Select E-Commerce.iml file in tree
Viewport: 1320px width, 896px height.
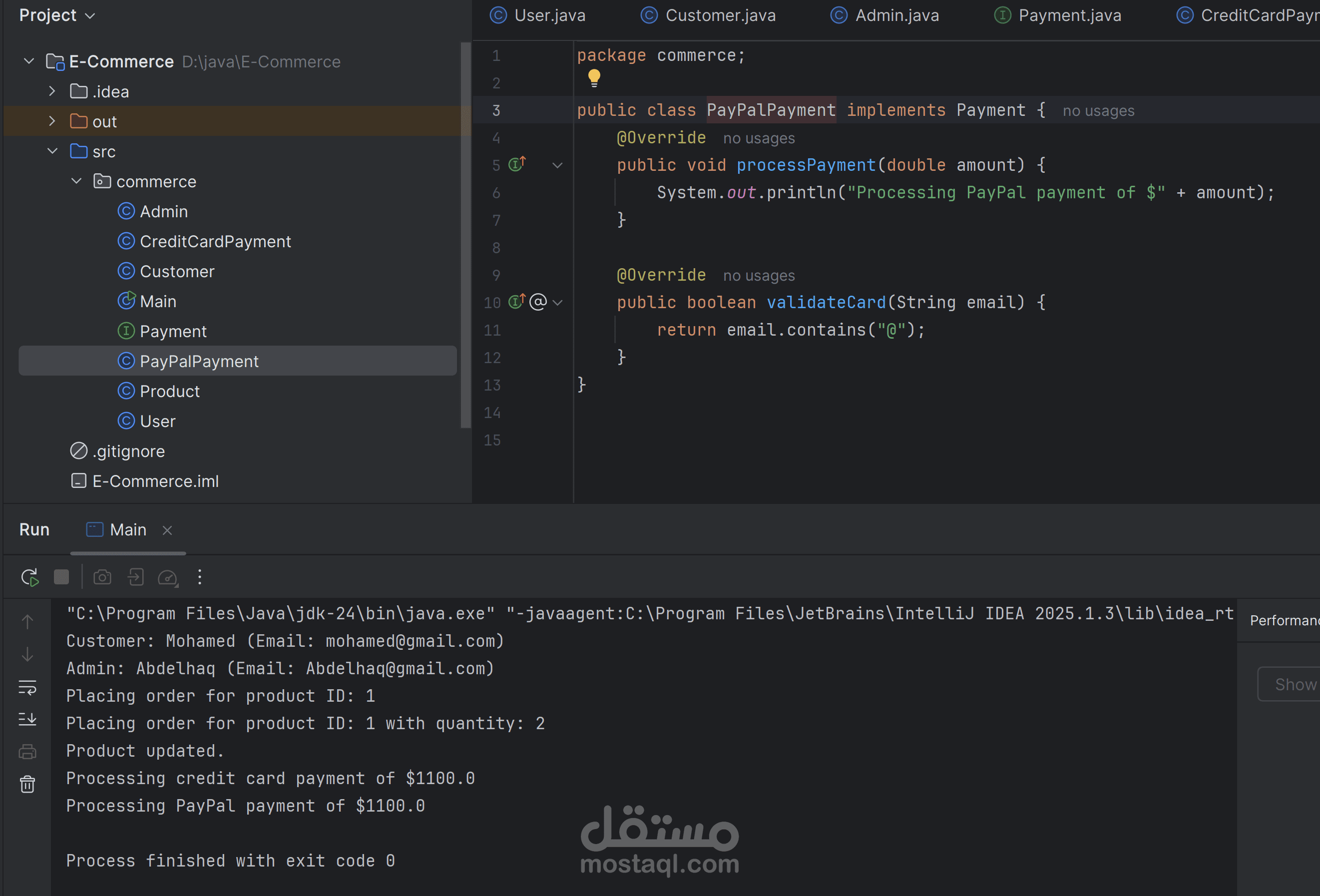point(144,481)
